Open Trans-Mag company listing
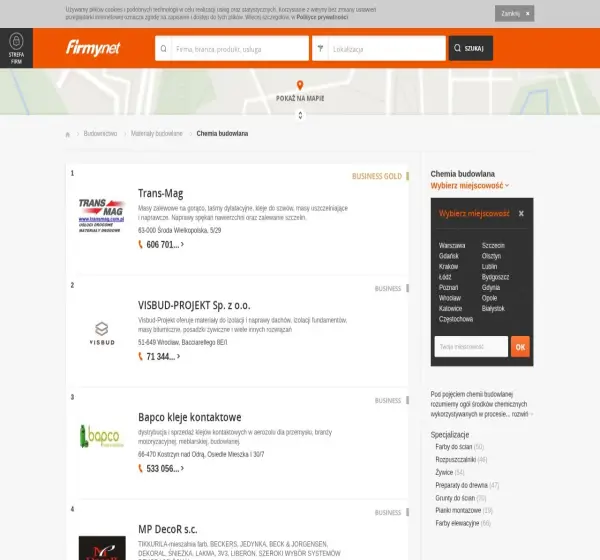Viewport: 600px width, 560px height. (x=161, y=193)
